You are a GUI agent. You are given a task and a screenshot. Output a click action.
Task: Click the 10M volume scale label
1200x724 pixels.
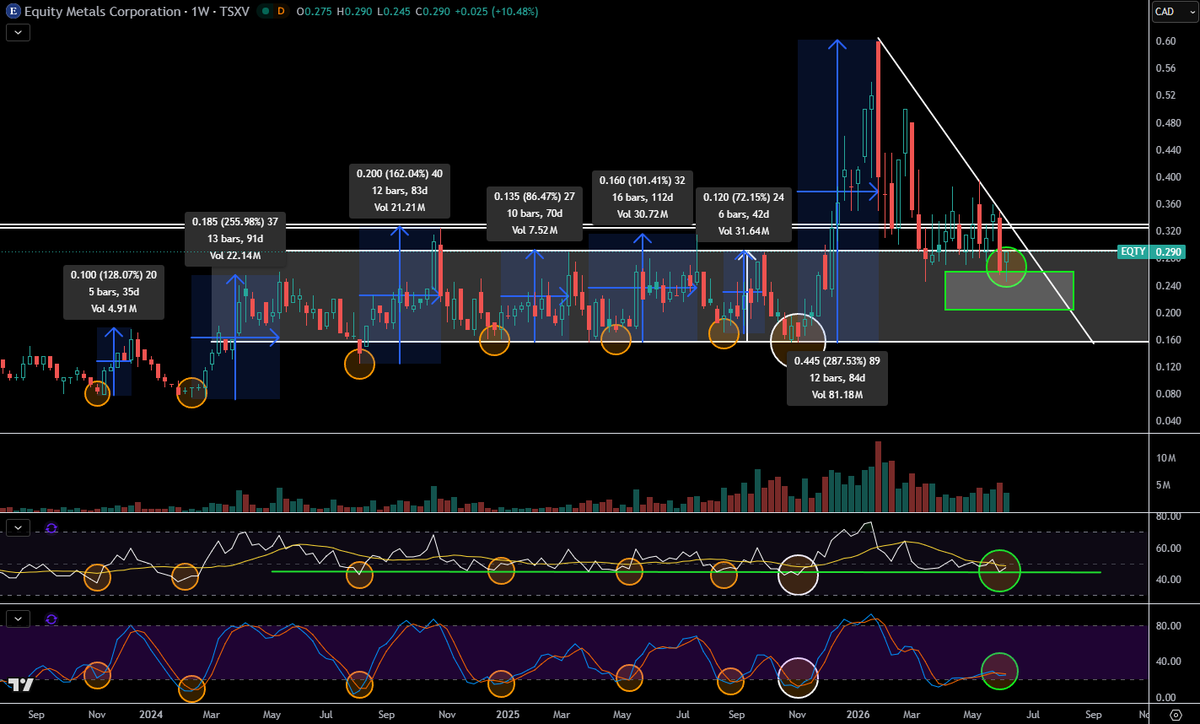[1165, 458]
